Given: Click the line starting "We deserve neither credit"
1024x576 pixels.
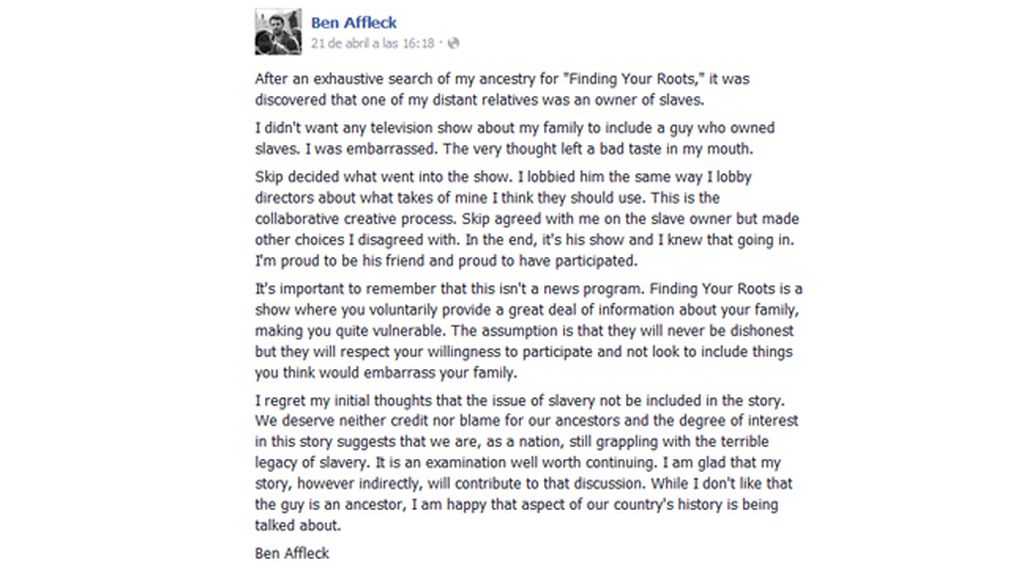Looking at the screenshot, I should point(526,421).
